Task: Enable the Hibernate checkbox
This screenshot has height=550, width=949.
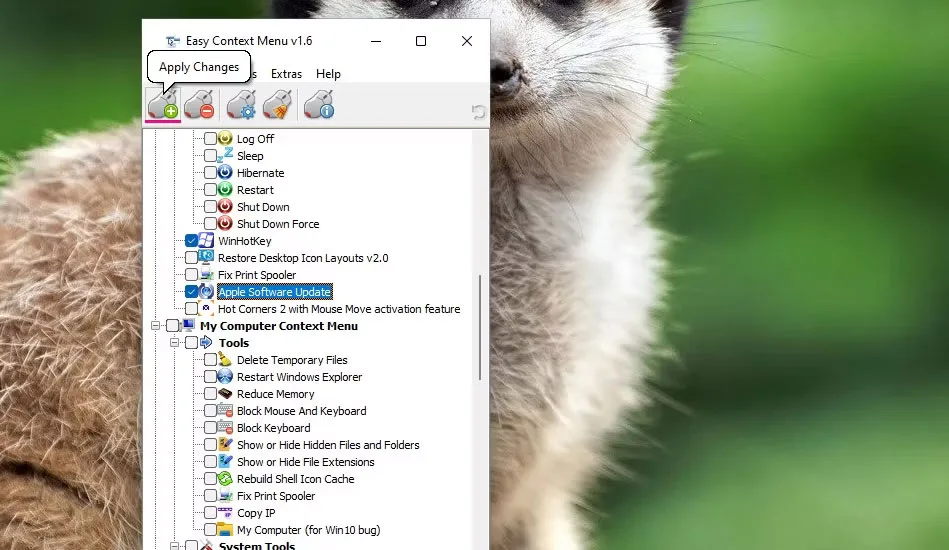Action: pos(210,172)
